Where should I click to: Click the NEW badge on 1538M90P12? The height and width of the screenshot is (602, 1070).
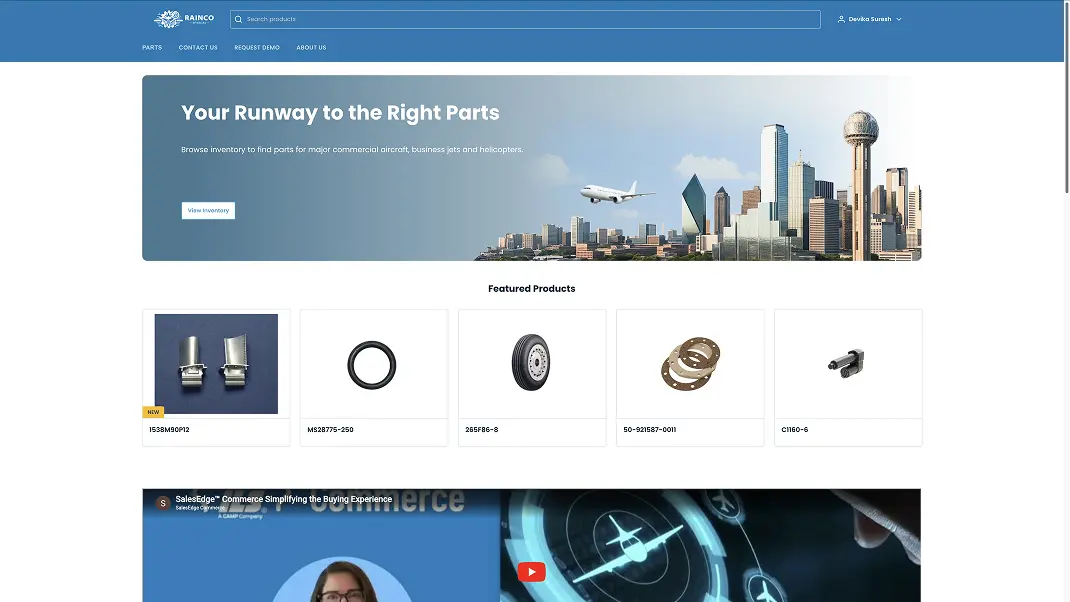tap(153, 412)
